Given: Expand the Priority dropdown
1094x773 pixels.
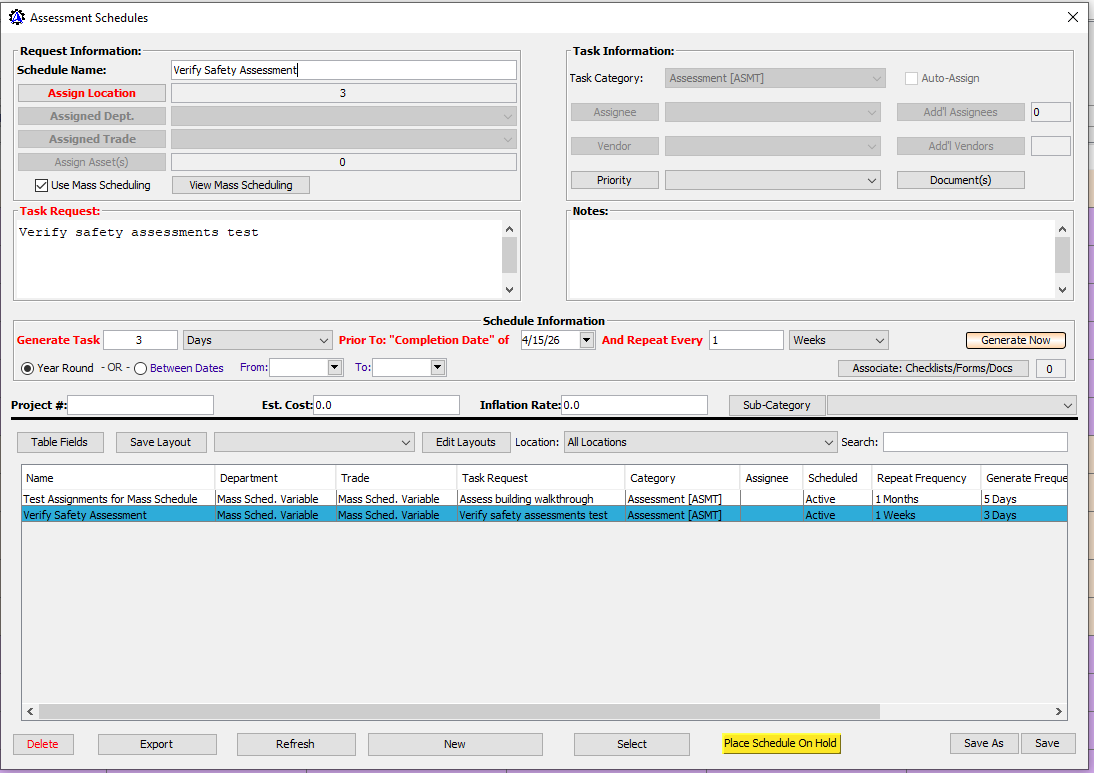Looking at the screenshot, I should (x=873, y=181).
